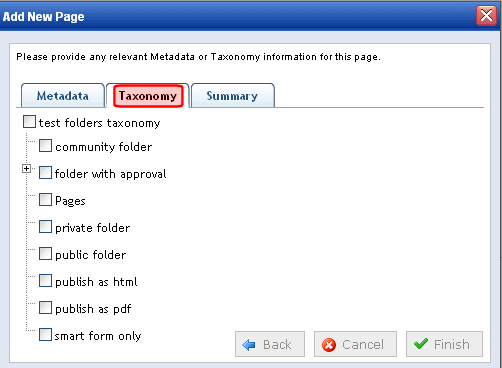Enable the folder with approval checkbox
Image resolution: width=502 pixels, height=368 pixels.
(x=45, y=173)
